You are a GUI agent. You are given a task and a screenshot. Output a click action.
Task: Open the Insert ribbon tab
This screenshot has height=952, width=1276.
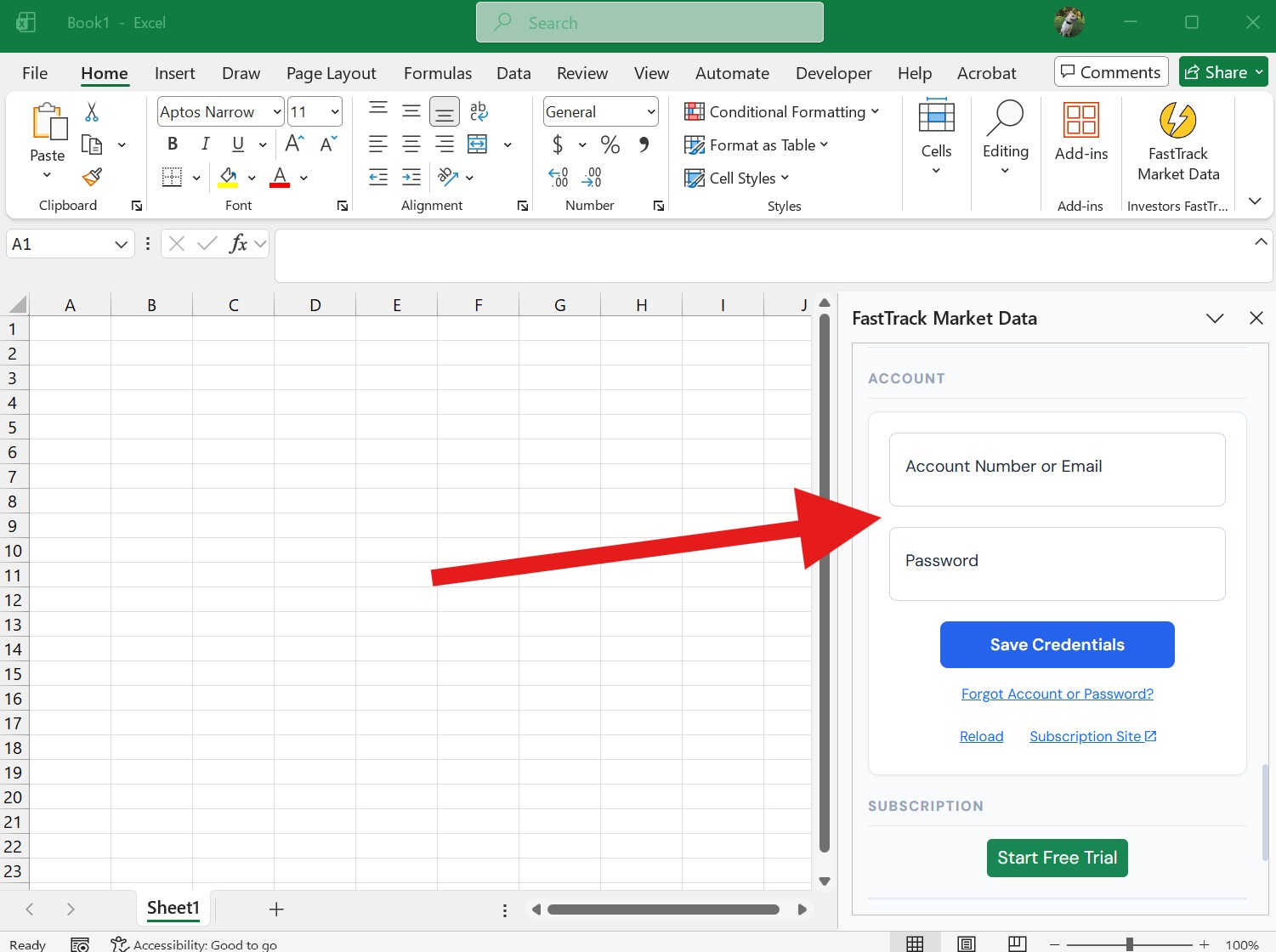(x=174, y=73)
